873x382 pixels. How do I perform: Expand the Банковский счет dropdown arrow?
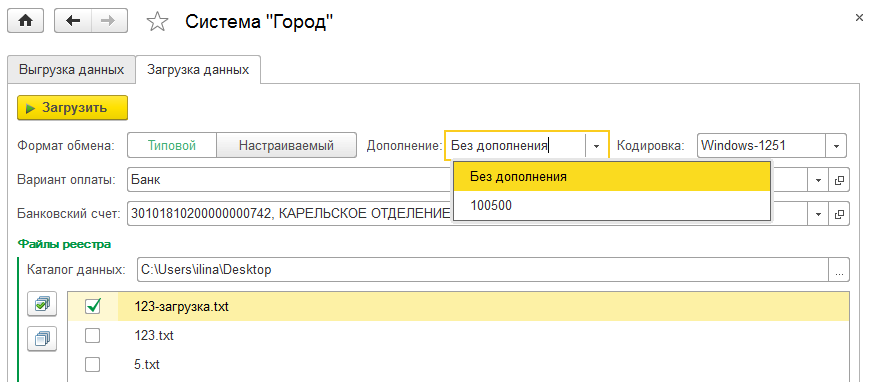[x=818, y=214]
